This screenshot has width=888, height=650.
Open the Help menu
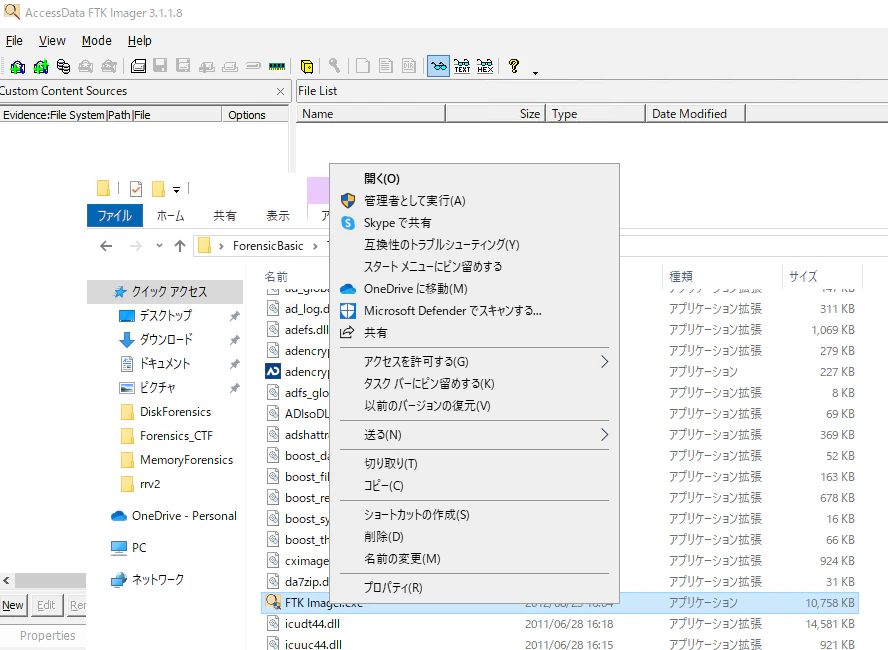click(139, 41)
